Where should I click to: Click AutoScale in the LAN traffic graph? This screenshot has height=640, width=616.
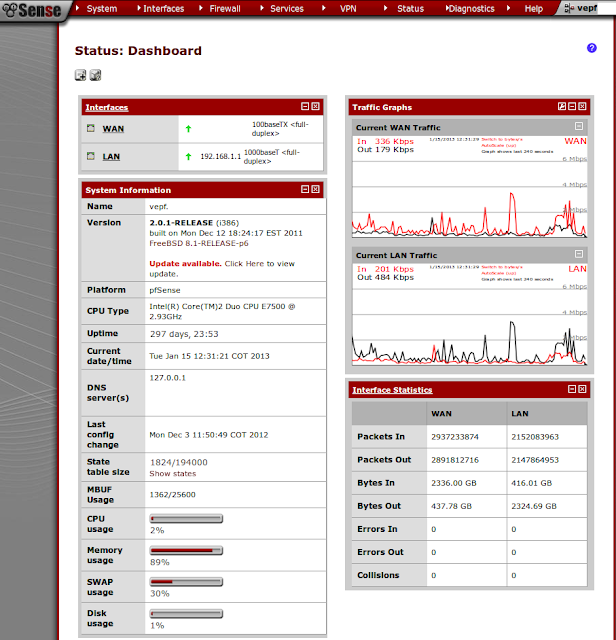pos(499,273)
